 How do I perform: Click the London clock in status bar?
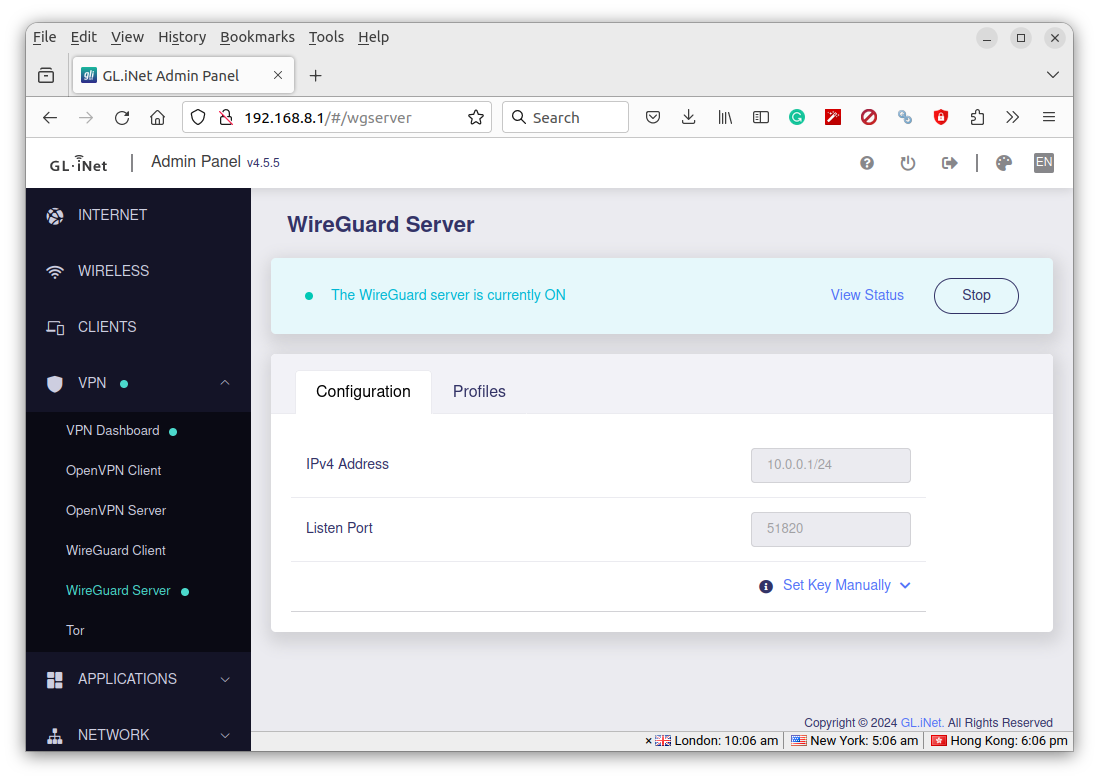(x=716, y=741)
